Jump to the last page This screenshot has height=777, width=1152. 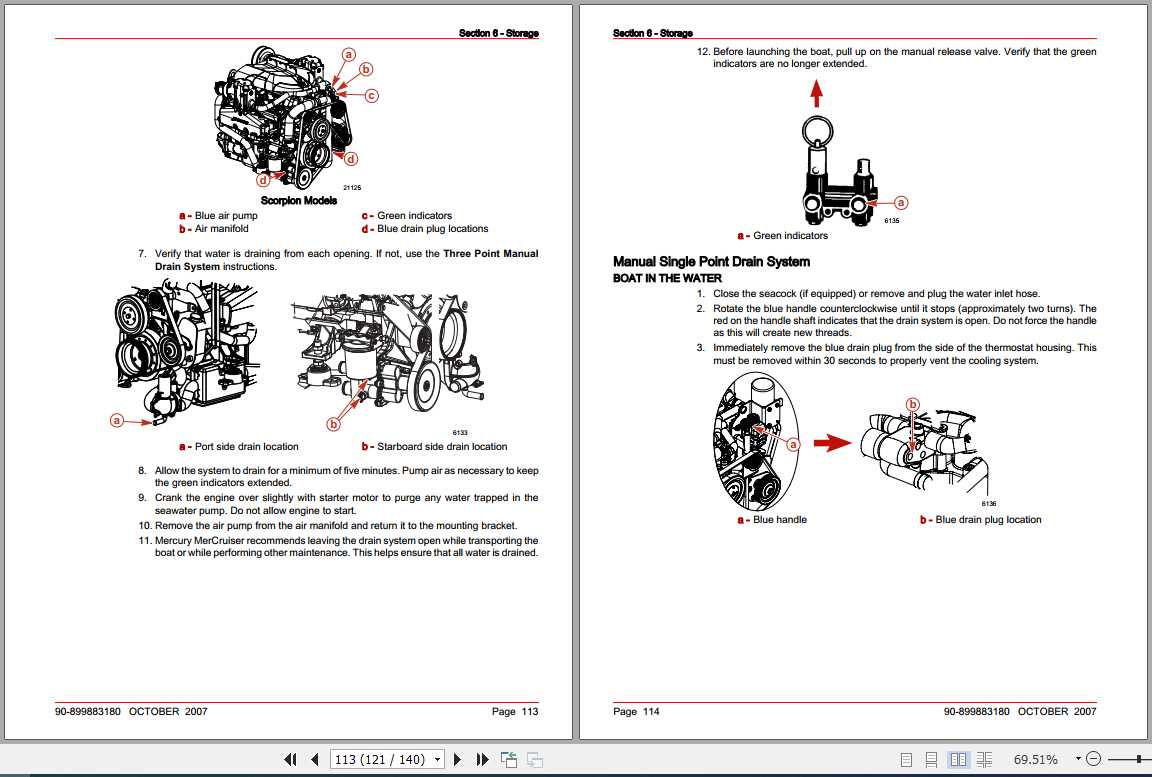pos(481,759)
